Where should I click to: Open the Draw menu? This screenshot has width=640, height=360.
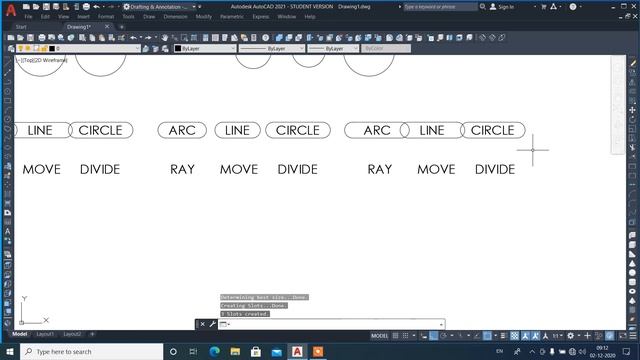[x=149, y=17]
